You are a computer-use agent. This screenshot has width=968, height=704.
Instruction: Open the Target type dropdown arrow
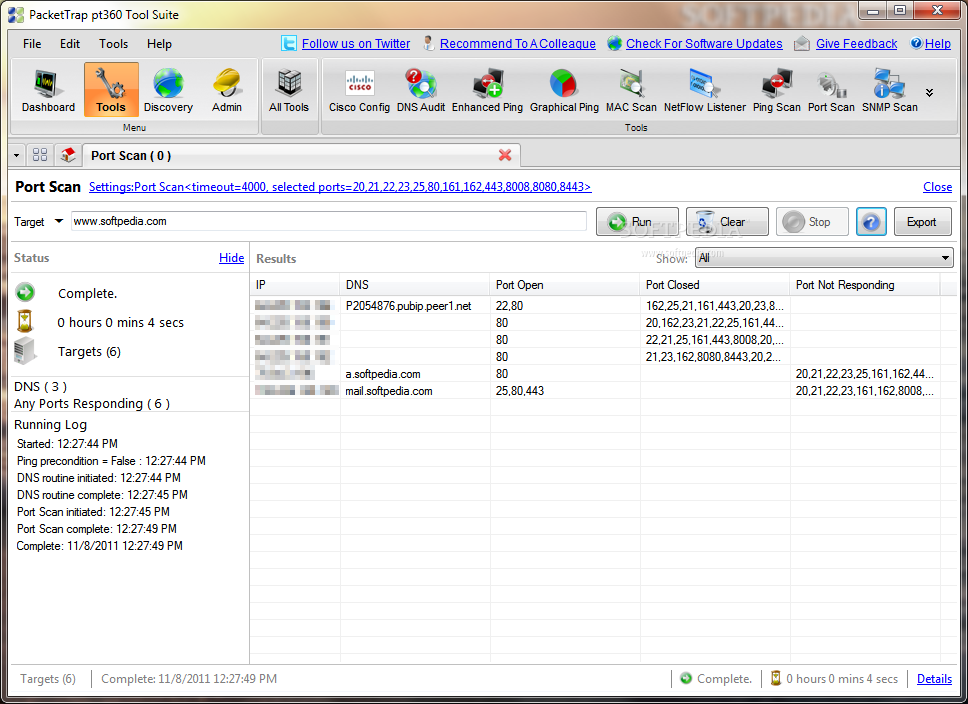click(x=59, y=220)
